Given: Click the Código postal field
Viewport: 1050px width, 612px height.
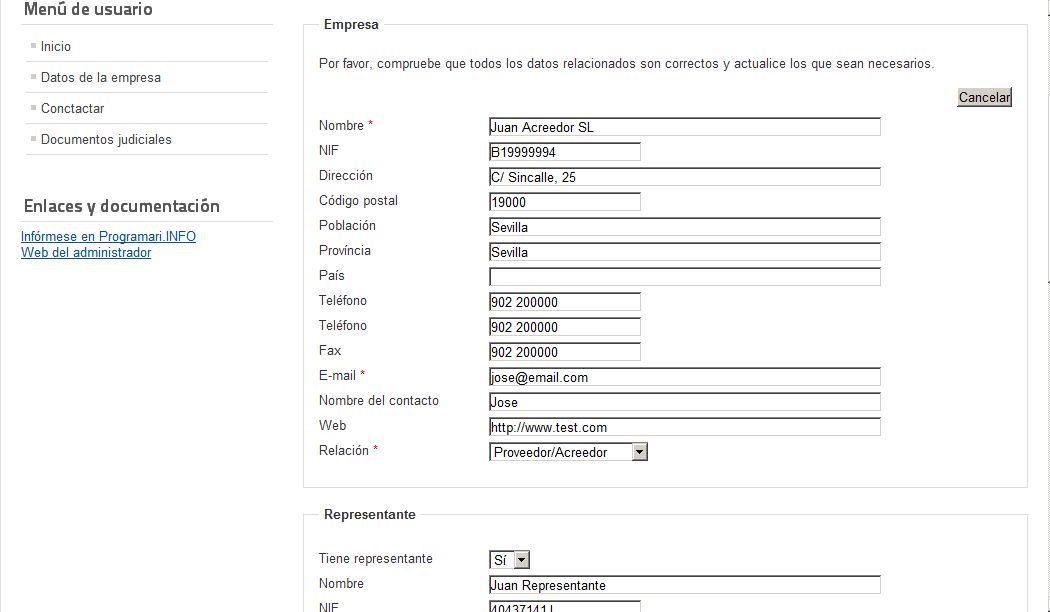Looking at the screenshot, I should coord(563,201).
